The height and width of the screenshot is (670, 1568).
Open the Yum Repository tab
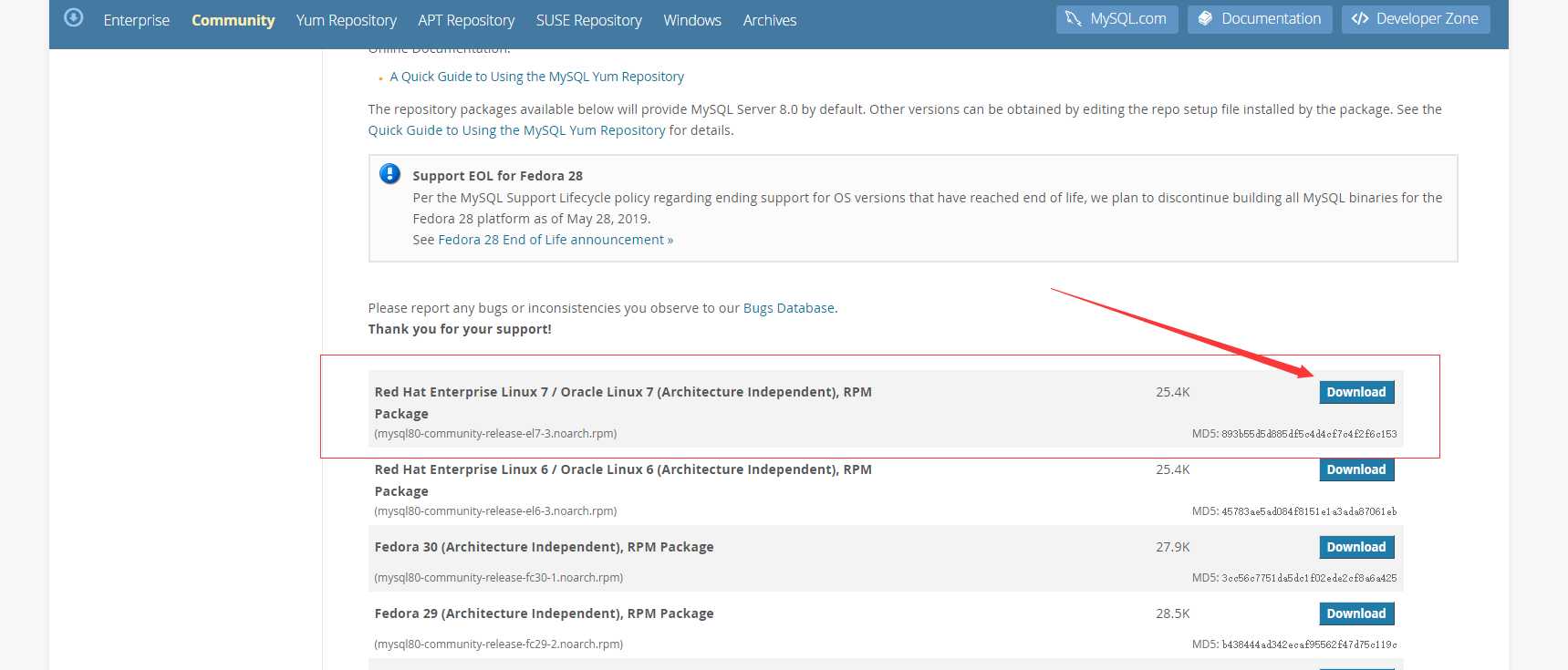(347, 20)
